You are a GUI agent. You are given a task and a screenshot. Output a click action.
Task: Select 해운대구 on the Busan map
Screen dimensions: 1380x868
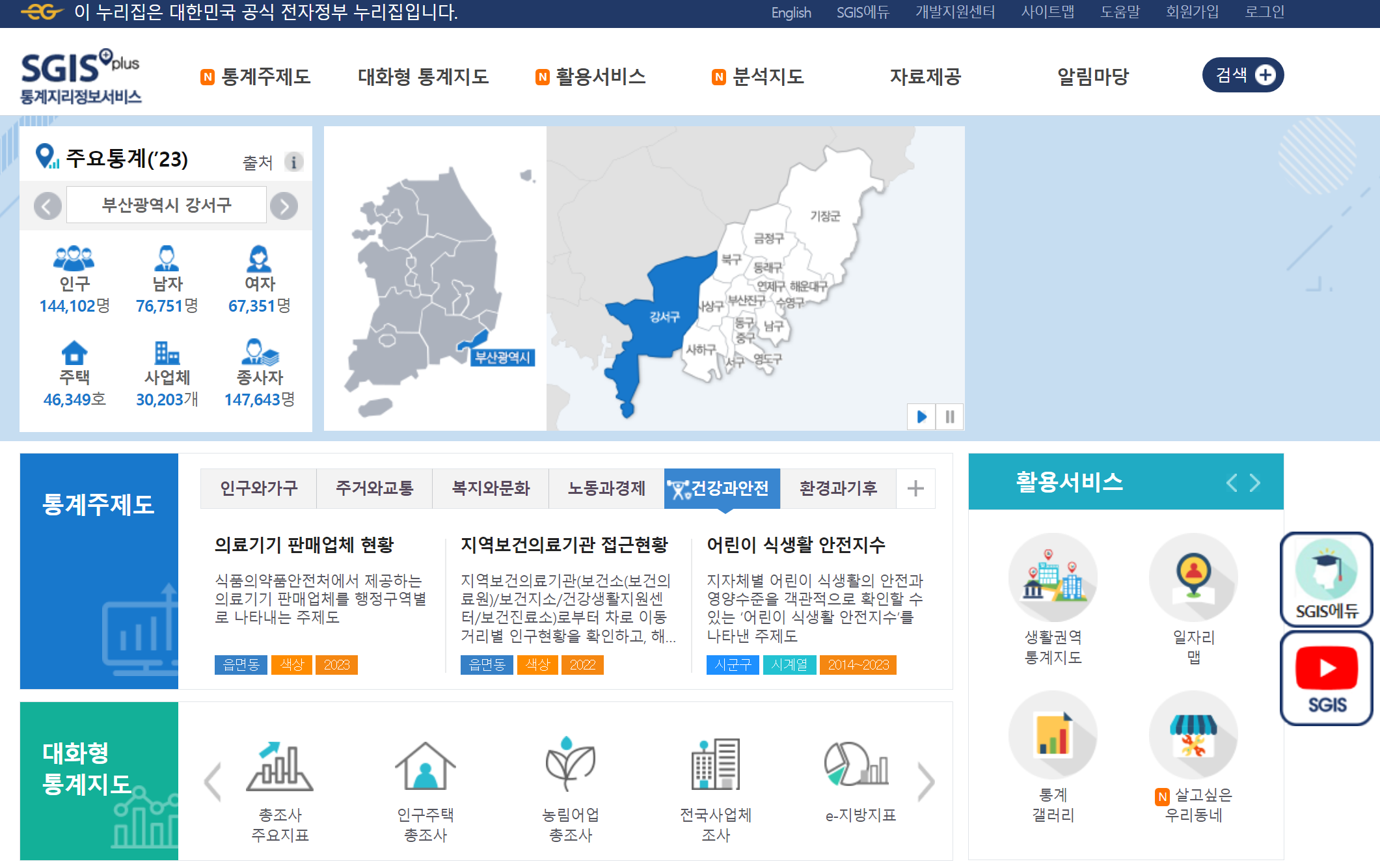[809, 286]
